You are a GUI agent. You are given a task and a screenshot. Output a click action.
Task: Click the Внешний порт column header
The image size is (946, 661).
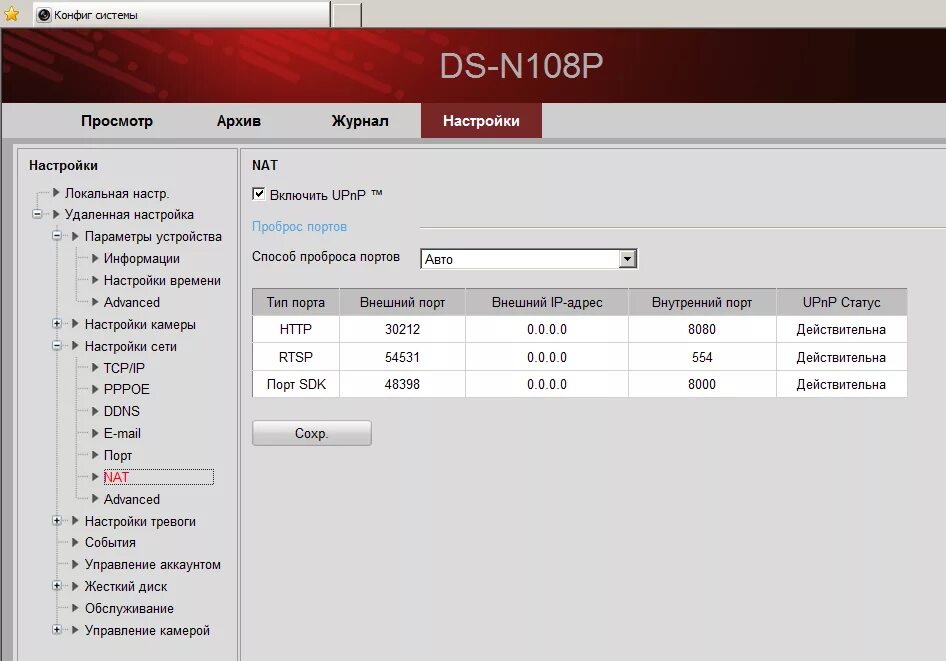(402, 302)
